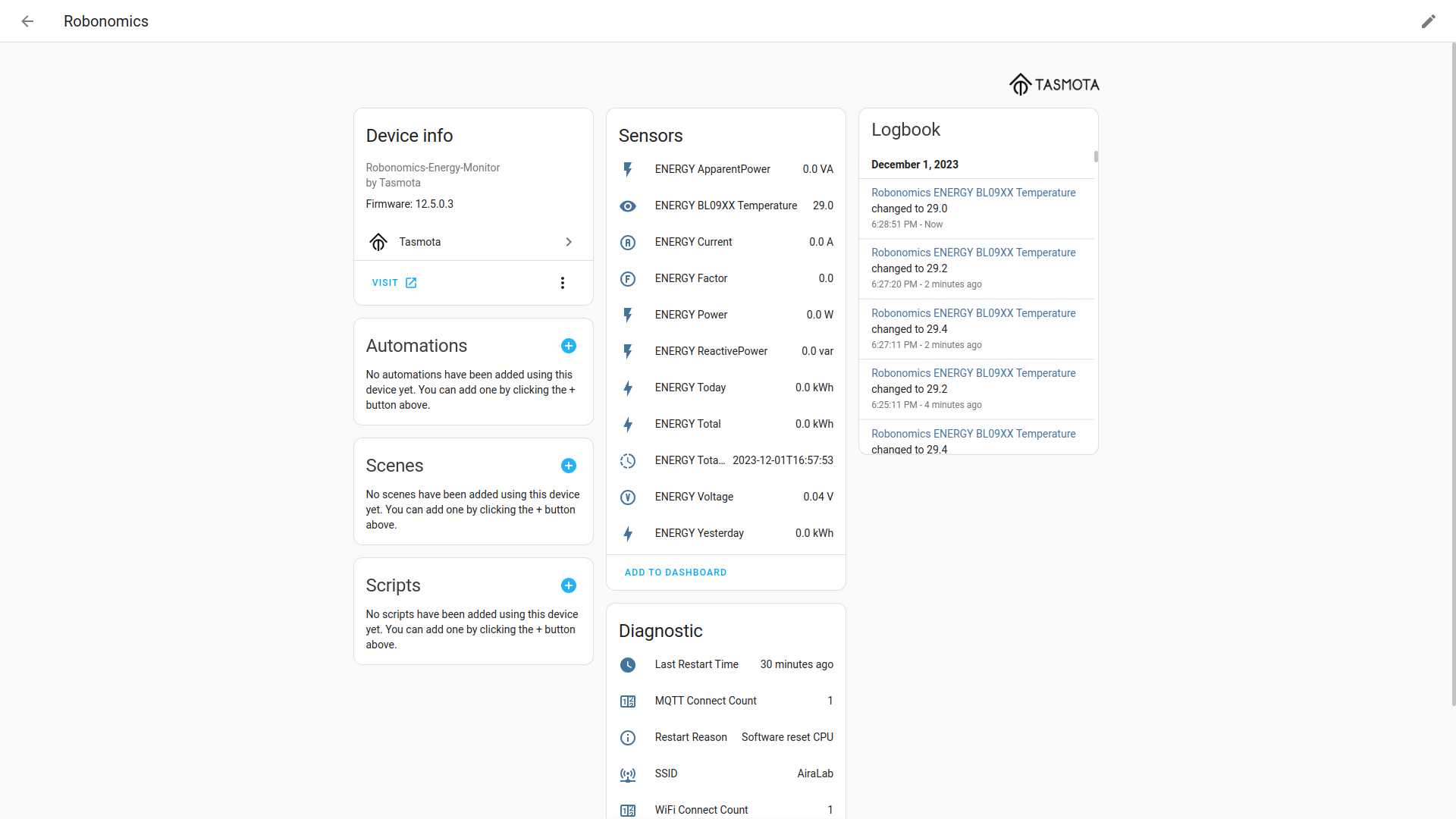Add a new script with plus button
1456x819 pixels.
pyautogui.click(x=569, y=585)
